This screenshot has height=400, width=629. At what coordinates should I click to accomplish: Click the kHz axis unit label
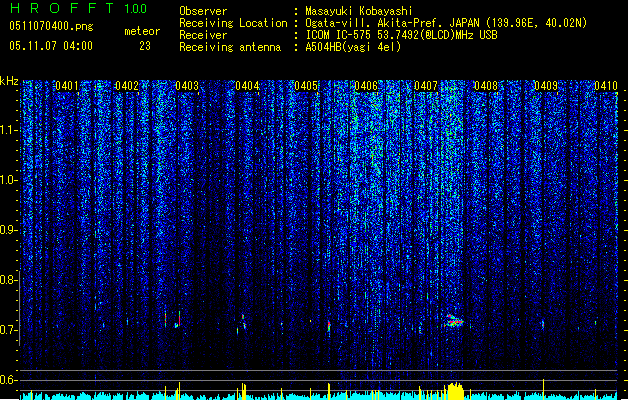[x=9, y=81]
